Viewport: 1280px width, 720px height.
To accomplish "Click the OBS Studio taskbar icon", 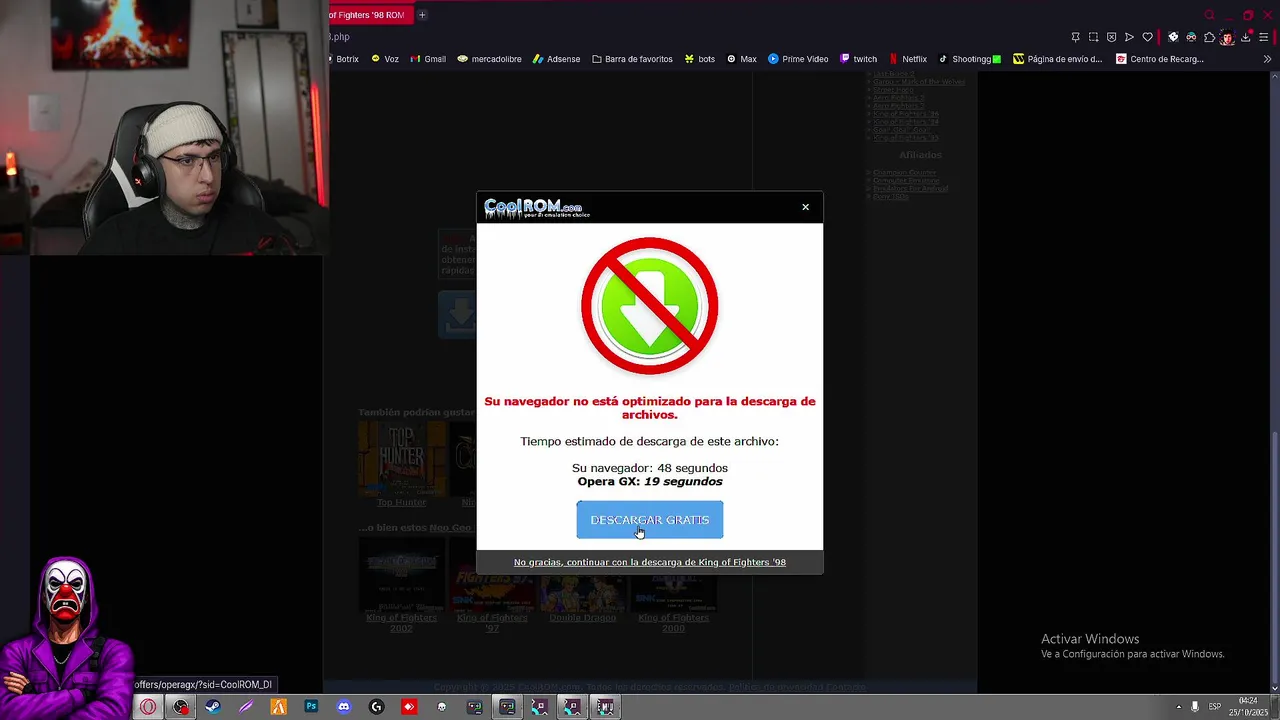I will [x=180, y=707].
